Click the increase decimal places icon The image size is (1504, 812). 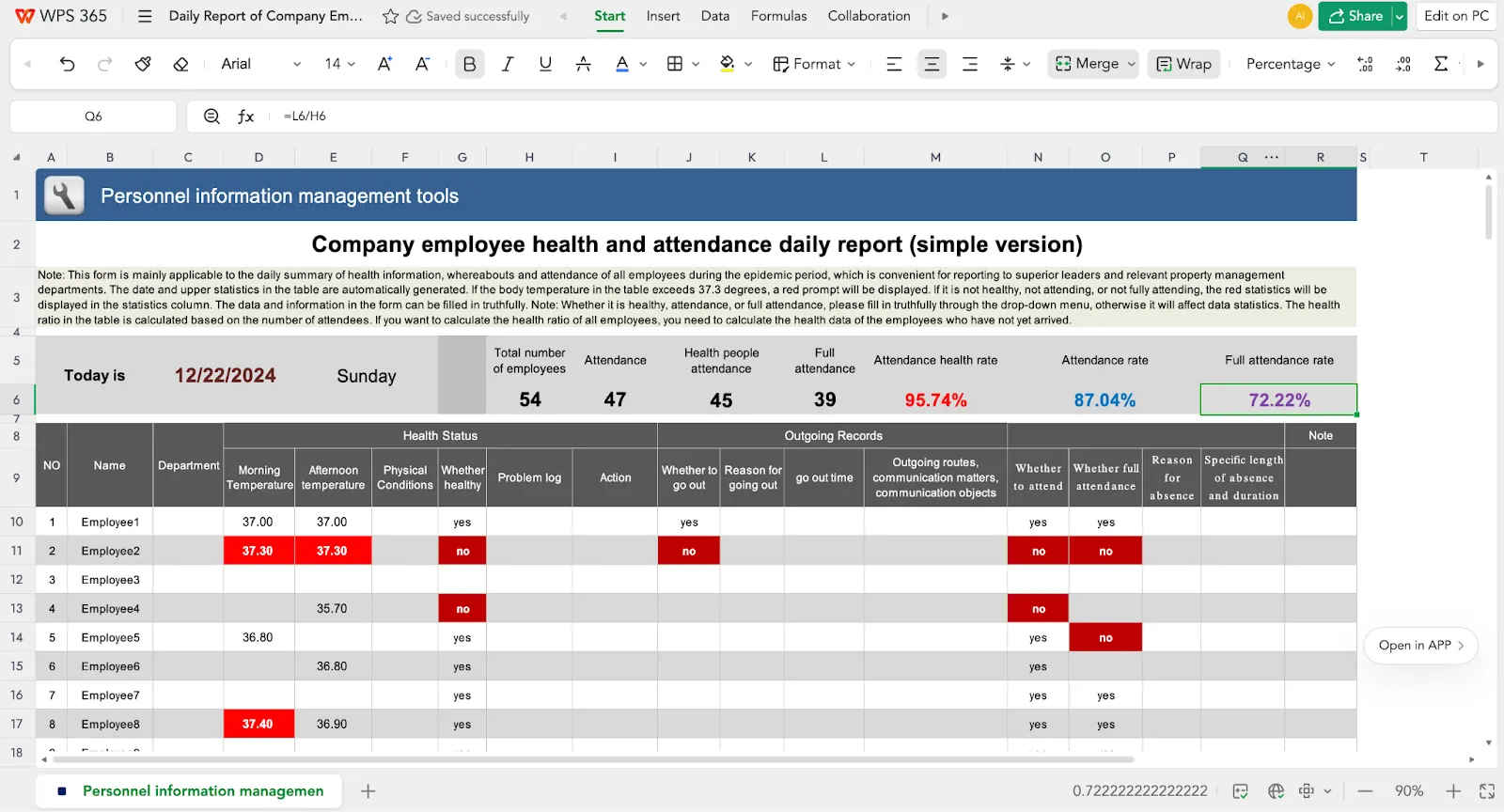1365,64
